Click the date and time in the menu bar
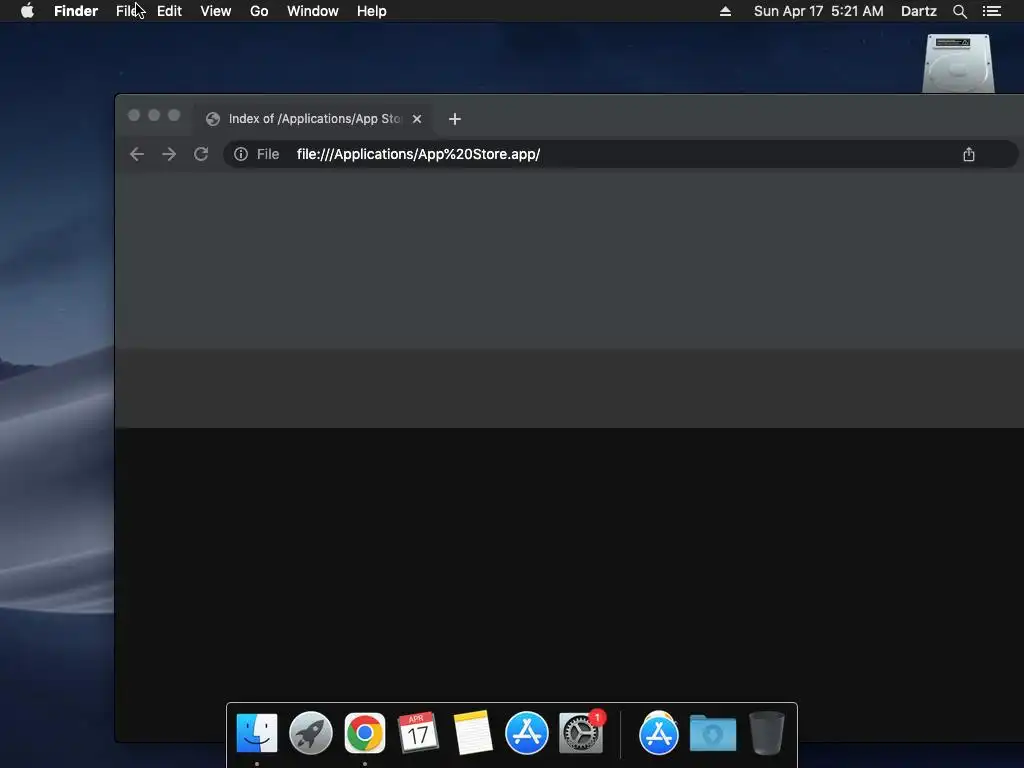The width and height of the screenshot is (1024, 768). click(818, 11)
